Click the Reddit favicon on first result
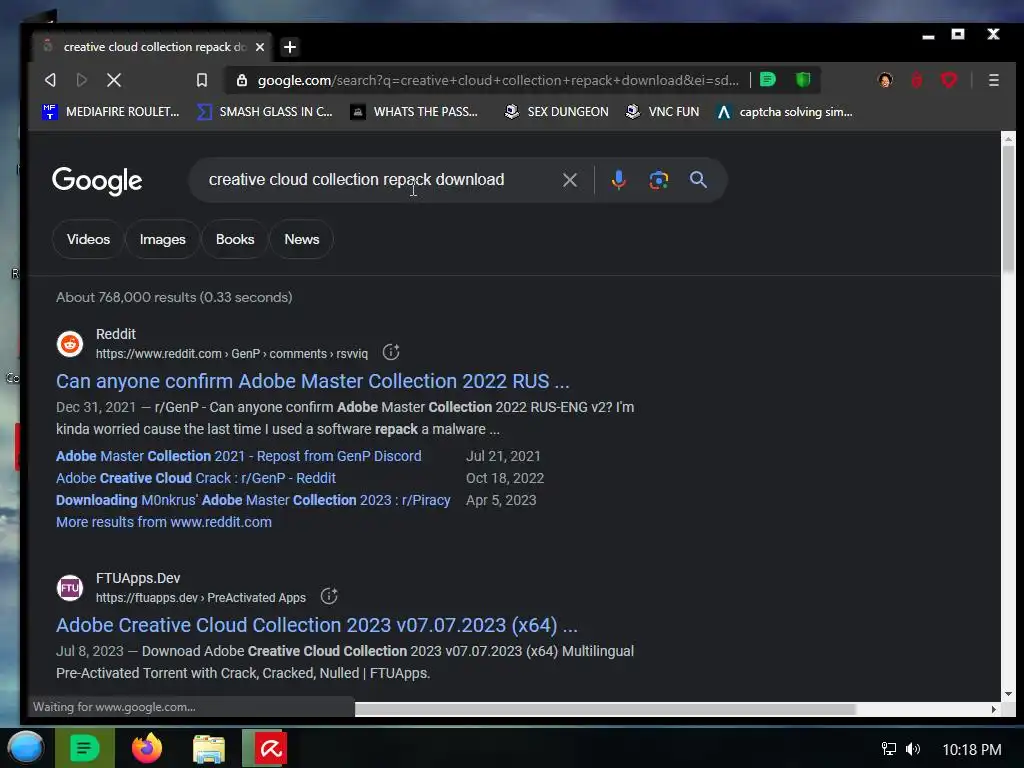The height and width of the screenshot is (768, 1024). [70, 344]
